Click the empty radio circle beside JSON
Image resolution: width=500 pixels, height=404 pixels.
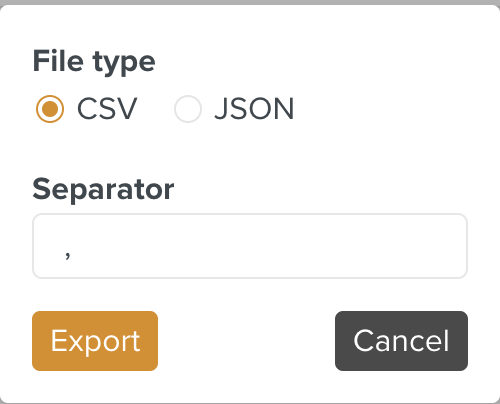(188, 109)
